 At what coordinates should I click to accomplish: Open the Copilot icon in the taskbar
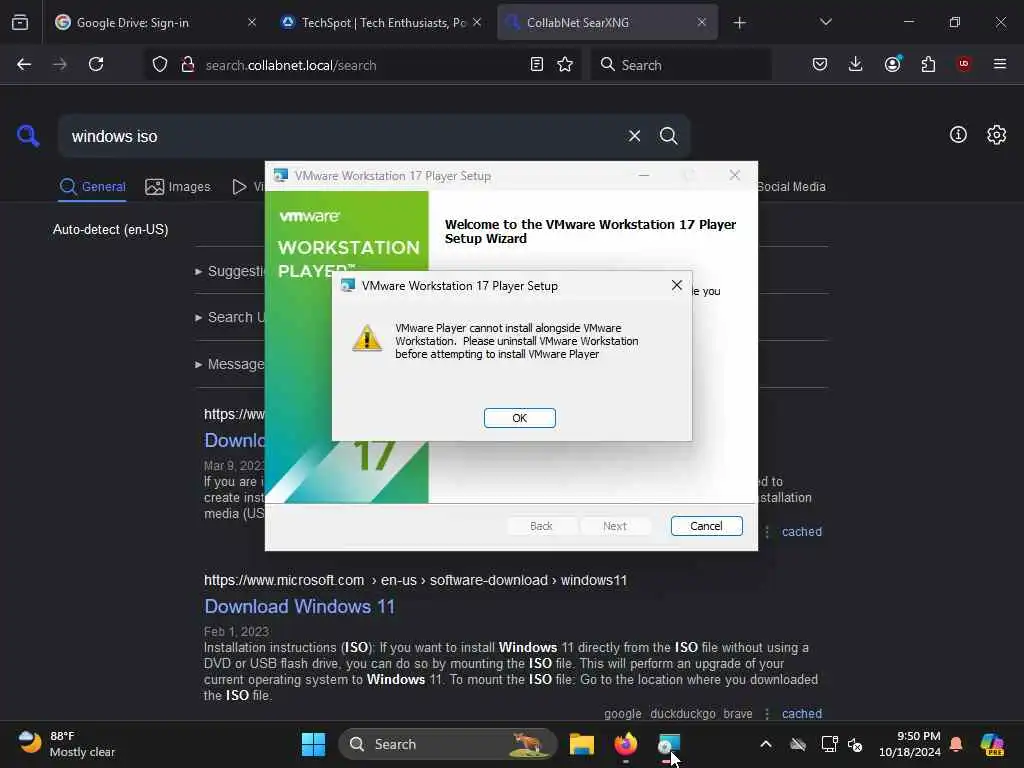pyautogui.click(x=992, y=744)
